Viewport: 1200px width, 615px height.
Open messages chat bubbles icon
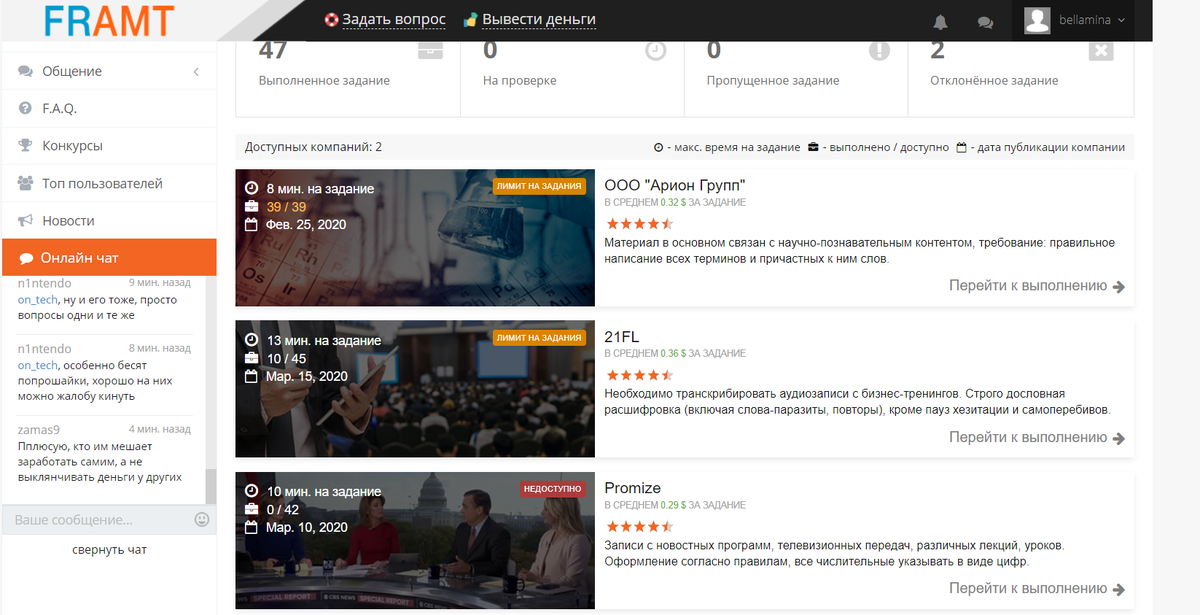pos(985,21)
